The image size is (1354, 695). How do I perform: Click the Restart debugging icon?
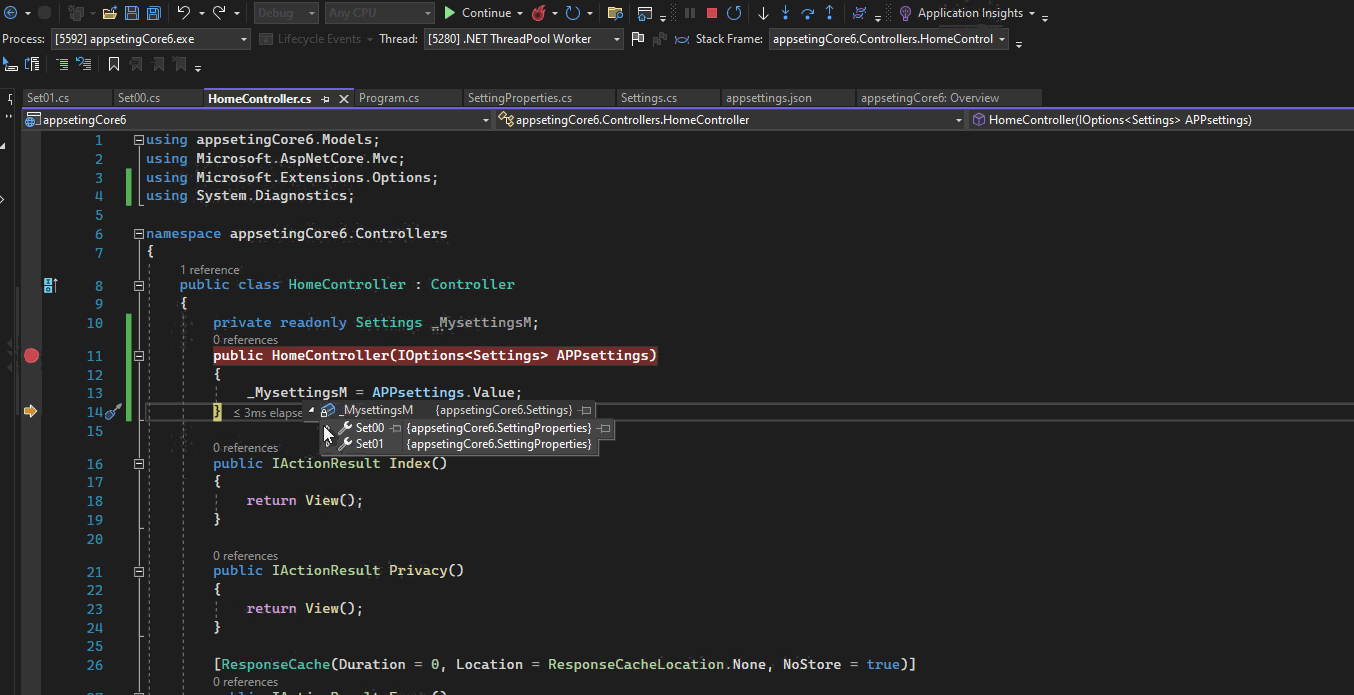[x=735, y=13]
